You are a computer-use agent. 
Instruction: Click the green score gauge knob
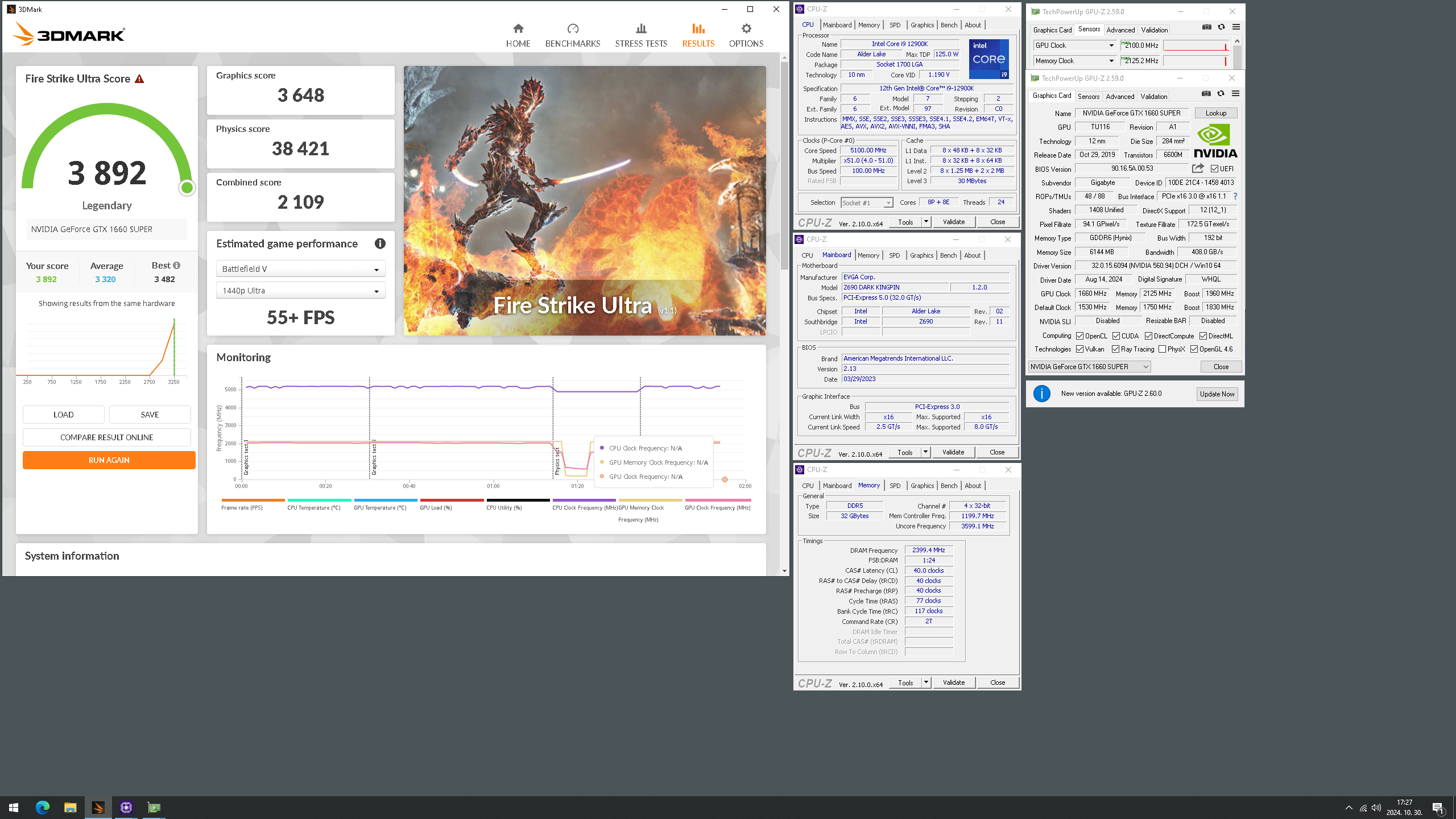coord(187,188)
